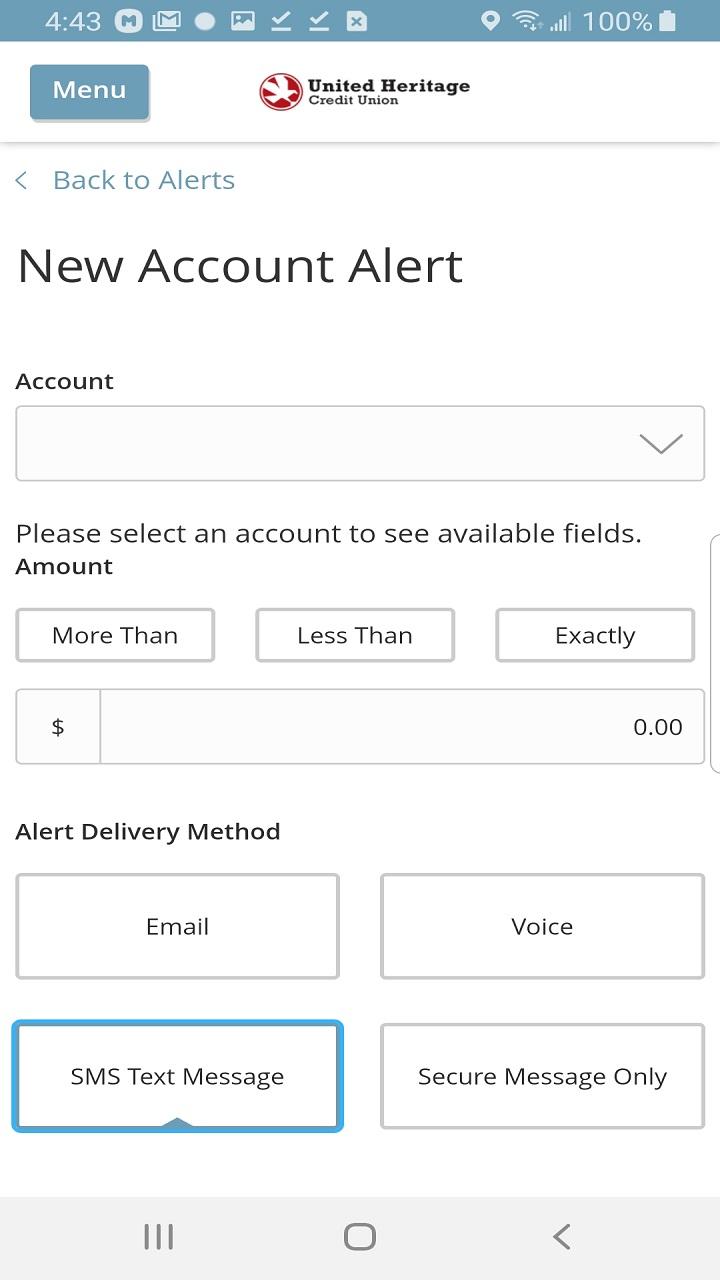720x1280 pixels.
Task: Focus the dollar amount input field
Action: click(402, 727)
